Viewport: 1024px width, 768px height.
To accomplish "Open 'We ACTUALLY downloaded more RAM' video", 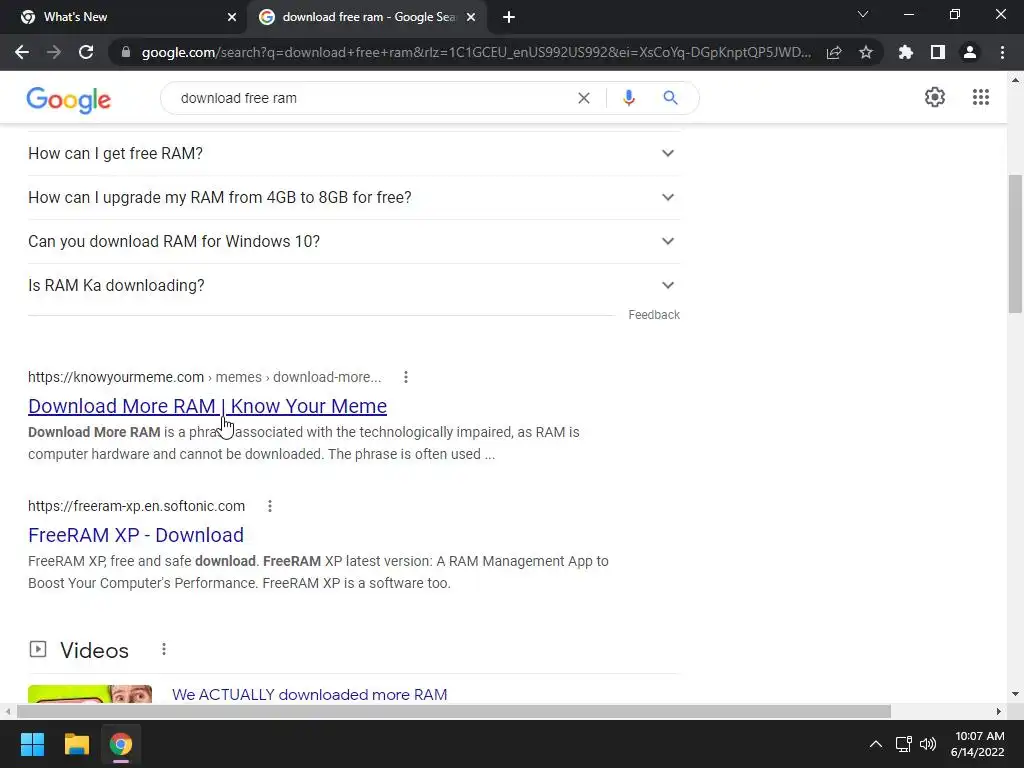I will click(310, 694).
